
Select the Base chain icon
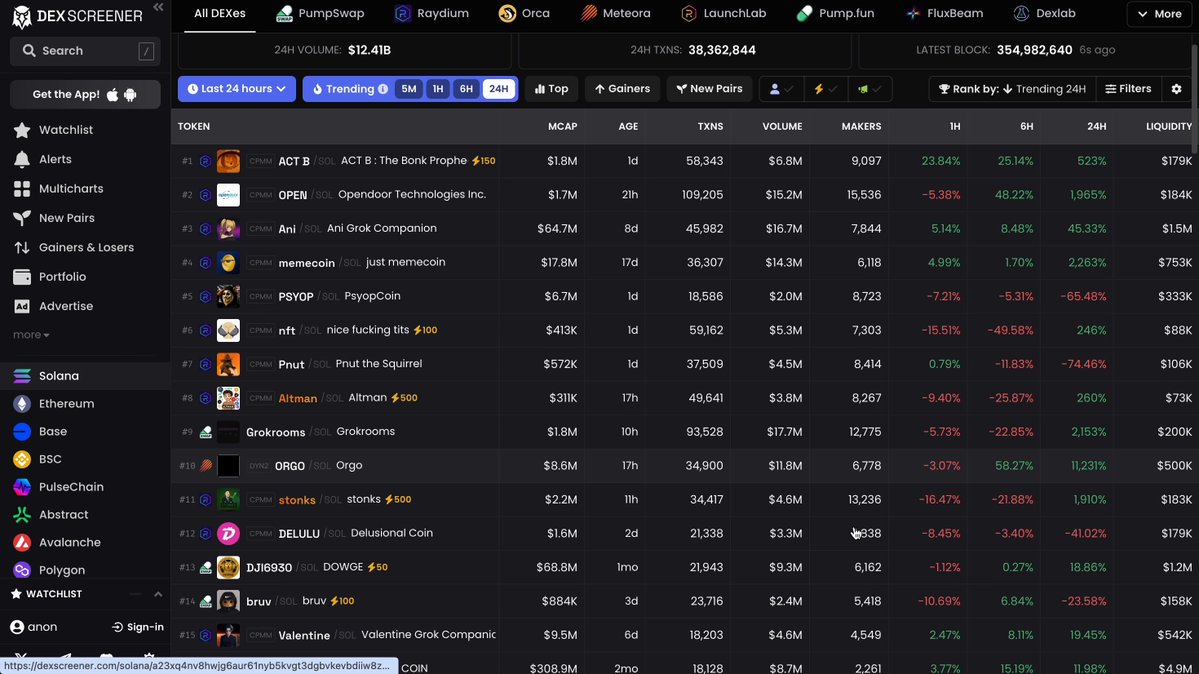(x=22, y=431)
